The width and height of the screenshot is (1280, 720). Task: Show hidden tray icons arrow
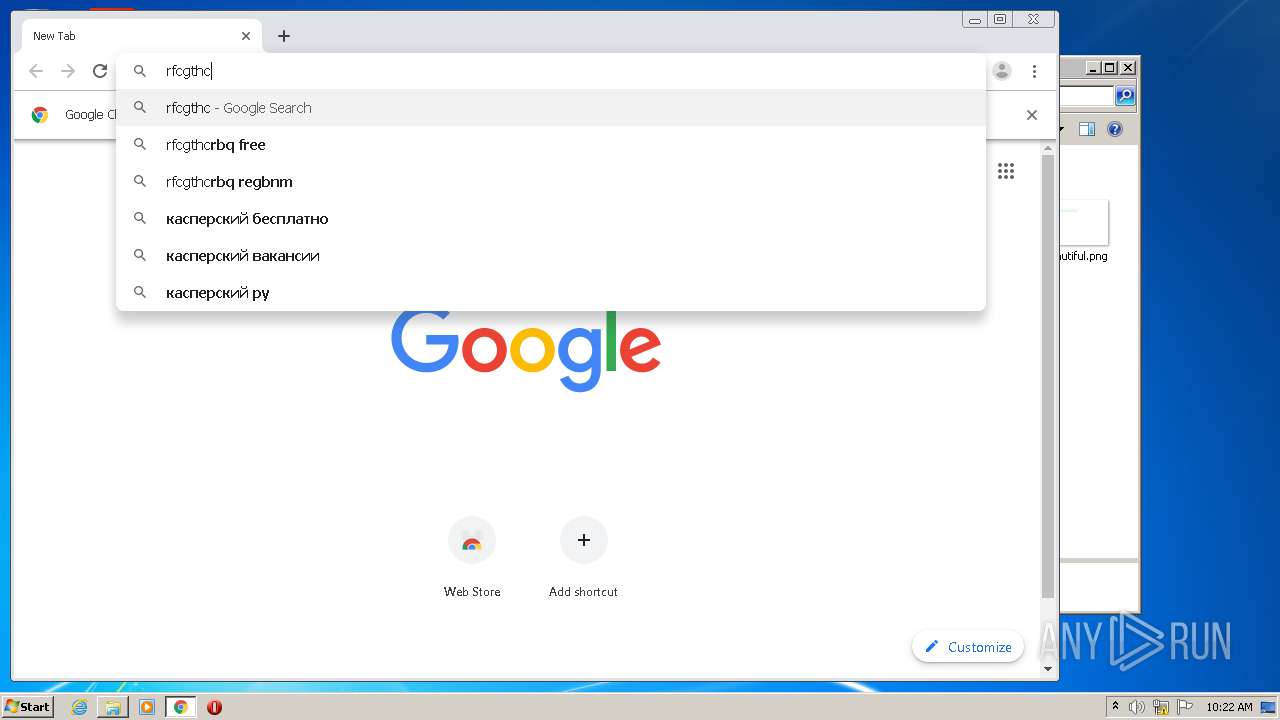click(1115, 707)
